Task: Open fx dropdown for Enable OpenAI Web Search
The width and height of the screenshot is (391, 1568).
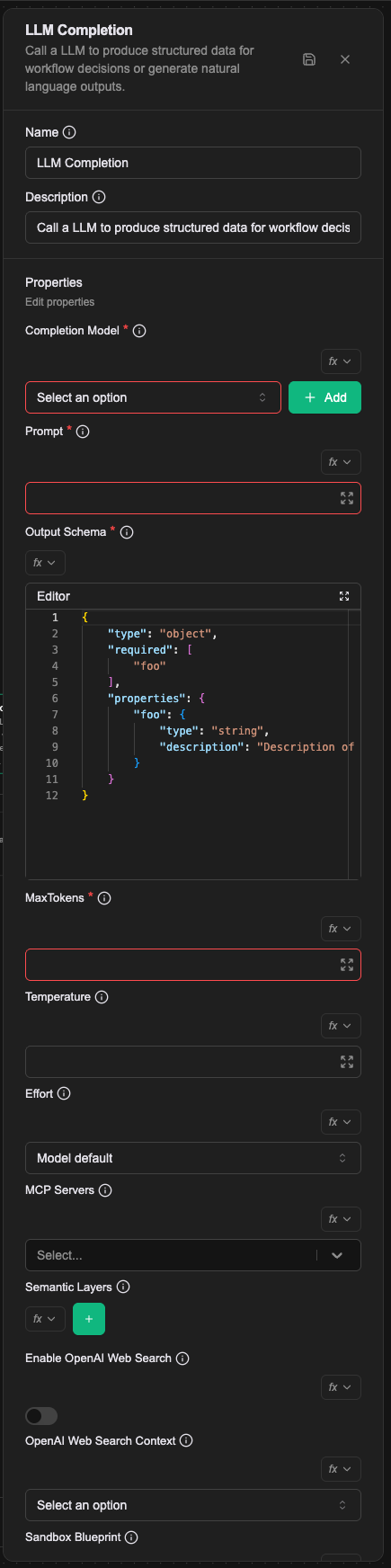Action: pos(342,1387)
